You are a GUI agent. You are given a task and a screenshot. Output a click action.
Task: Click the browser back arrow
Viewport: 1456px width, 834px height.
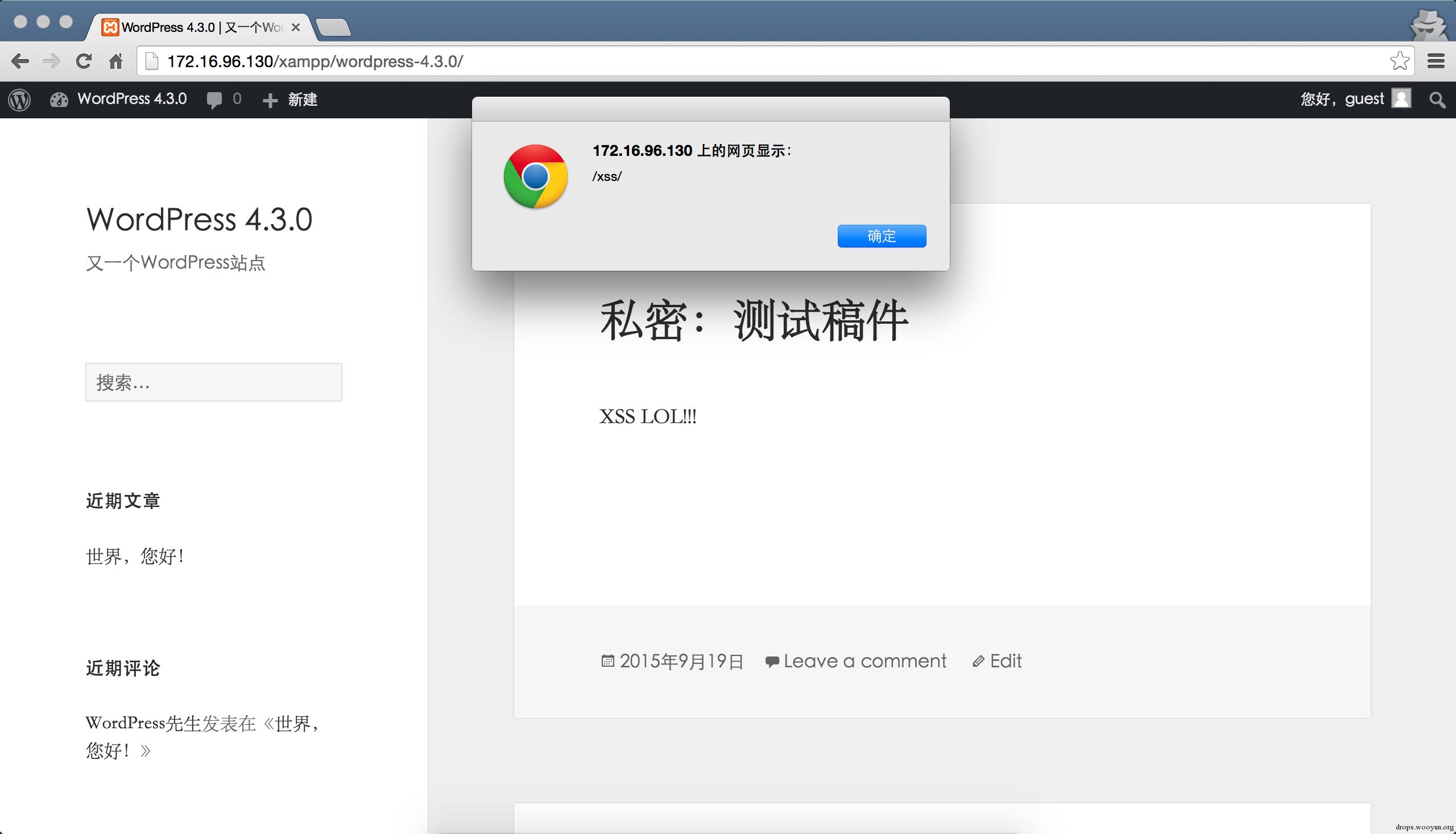click(x=20, y=61)
